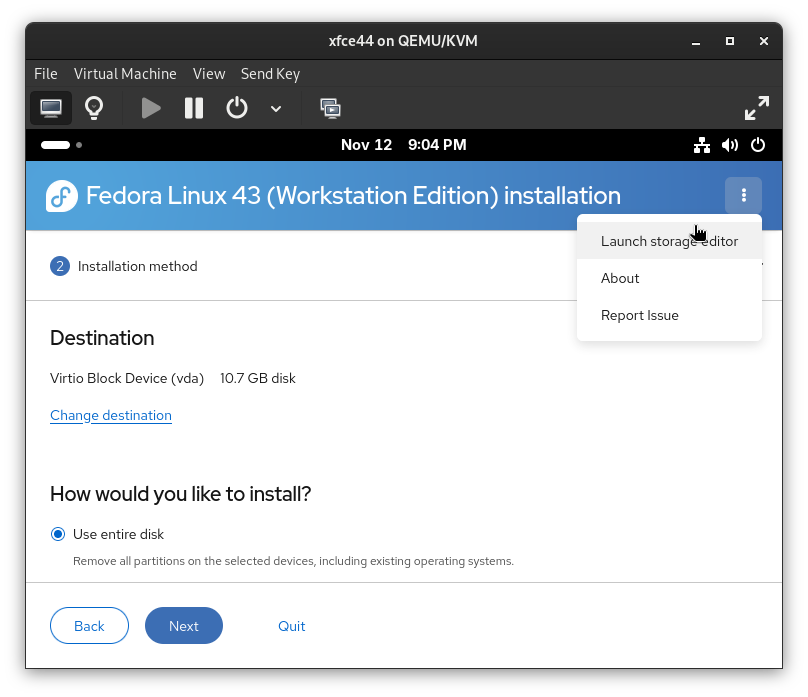Click the Next button
Viewport: 808px width, 697px height.
(184, 625)
